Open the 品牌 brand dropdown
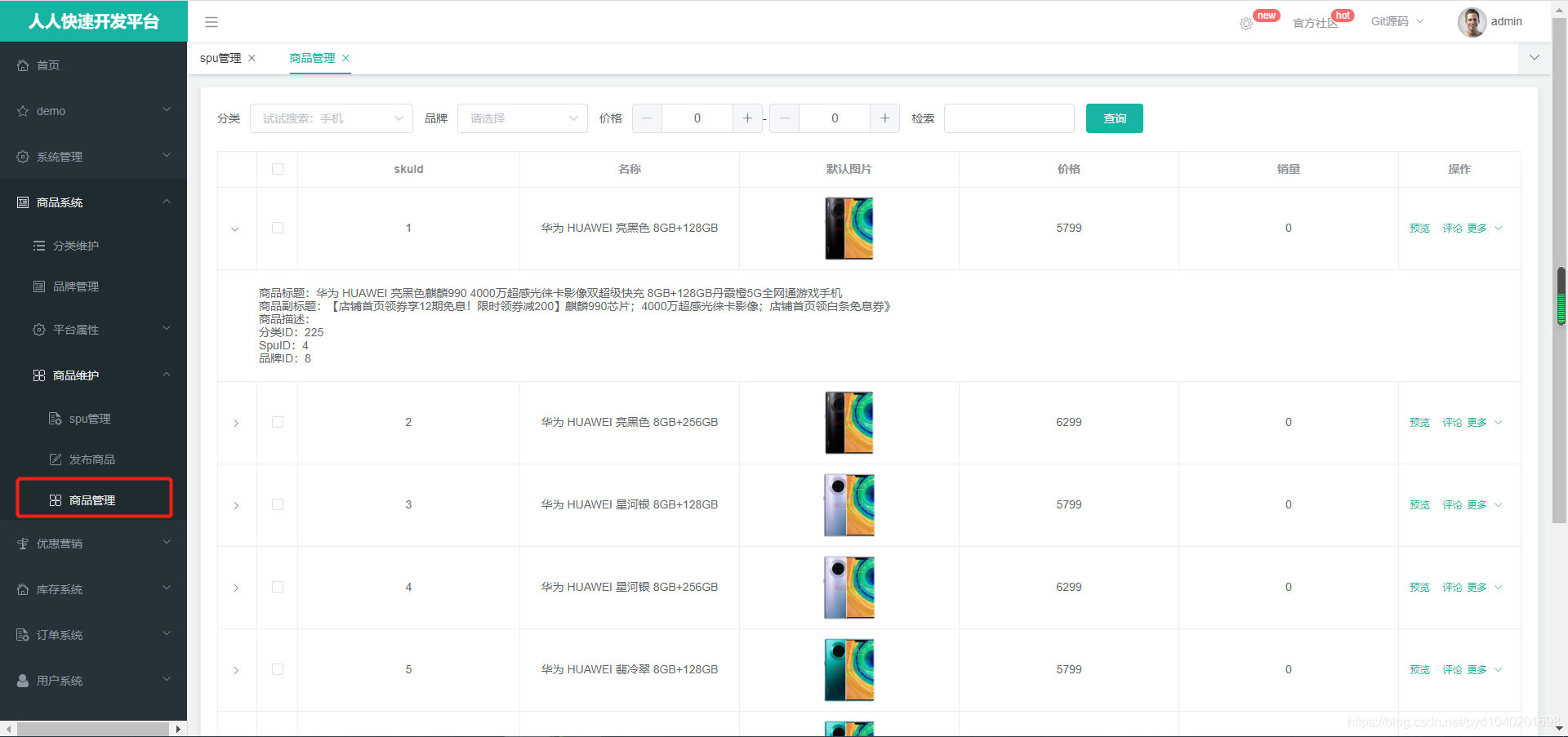 pos(523,118)
